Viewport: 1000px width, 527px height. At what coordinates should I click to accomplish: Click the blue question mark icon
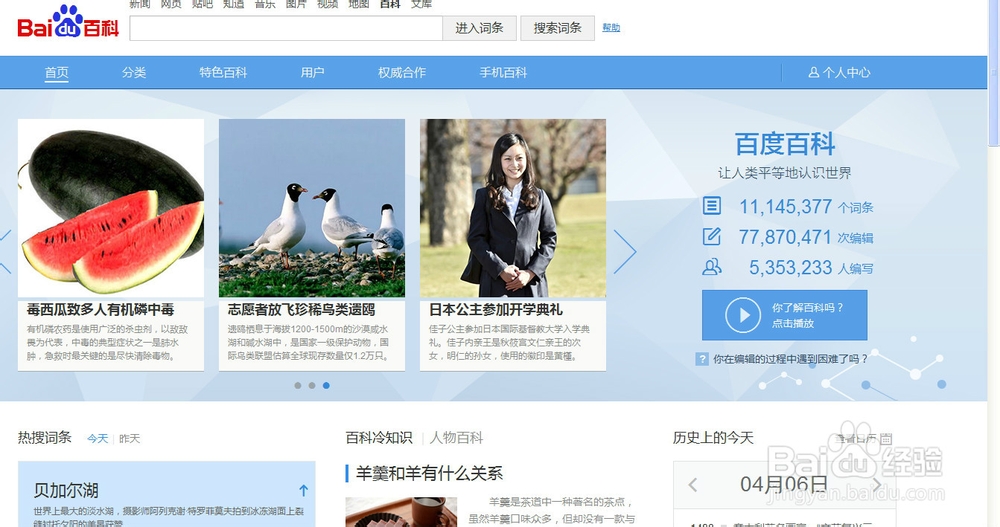(702, 359)
